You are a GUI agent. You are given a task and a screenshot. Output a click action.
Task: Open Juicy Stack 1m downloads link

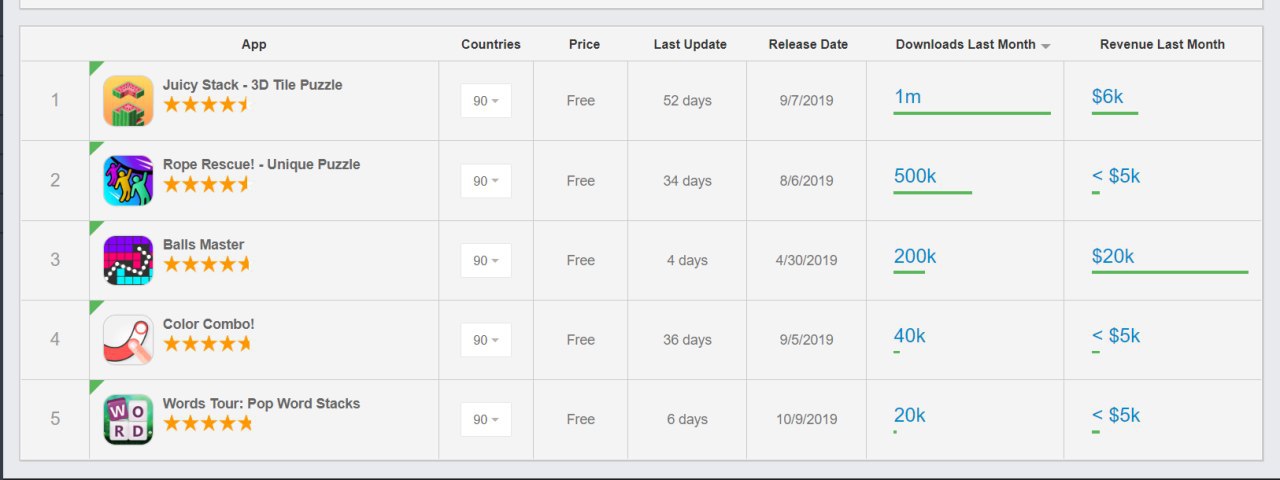pos(907,97)
